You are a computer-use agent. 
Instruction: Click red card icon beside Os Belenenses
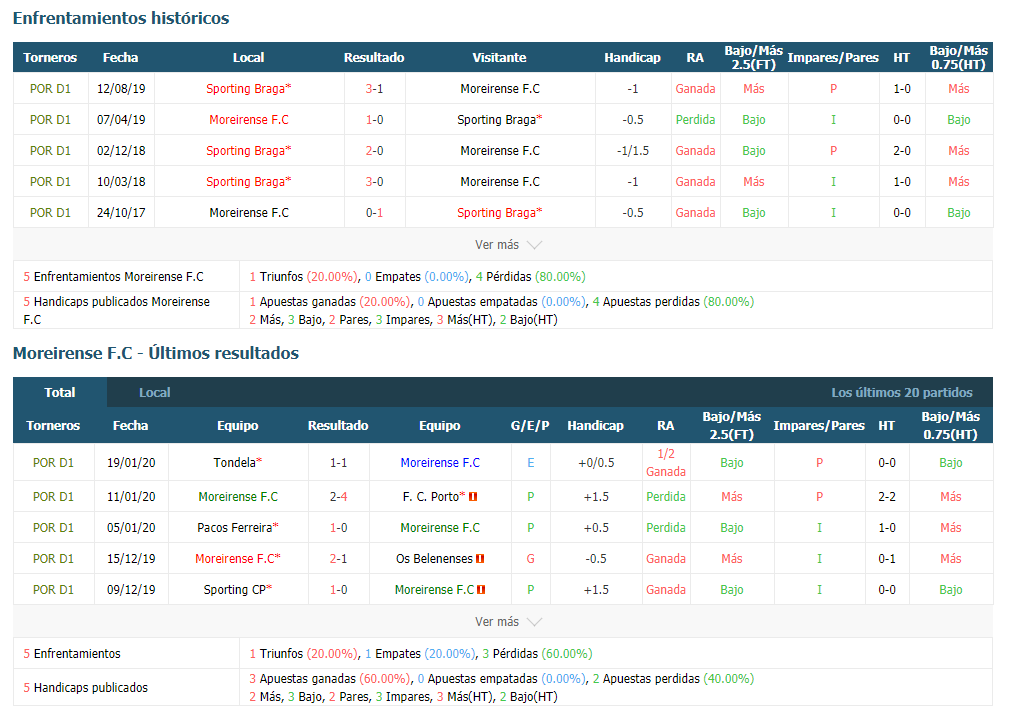coord(480,558)
